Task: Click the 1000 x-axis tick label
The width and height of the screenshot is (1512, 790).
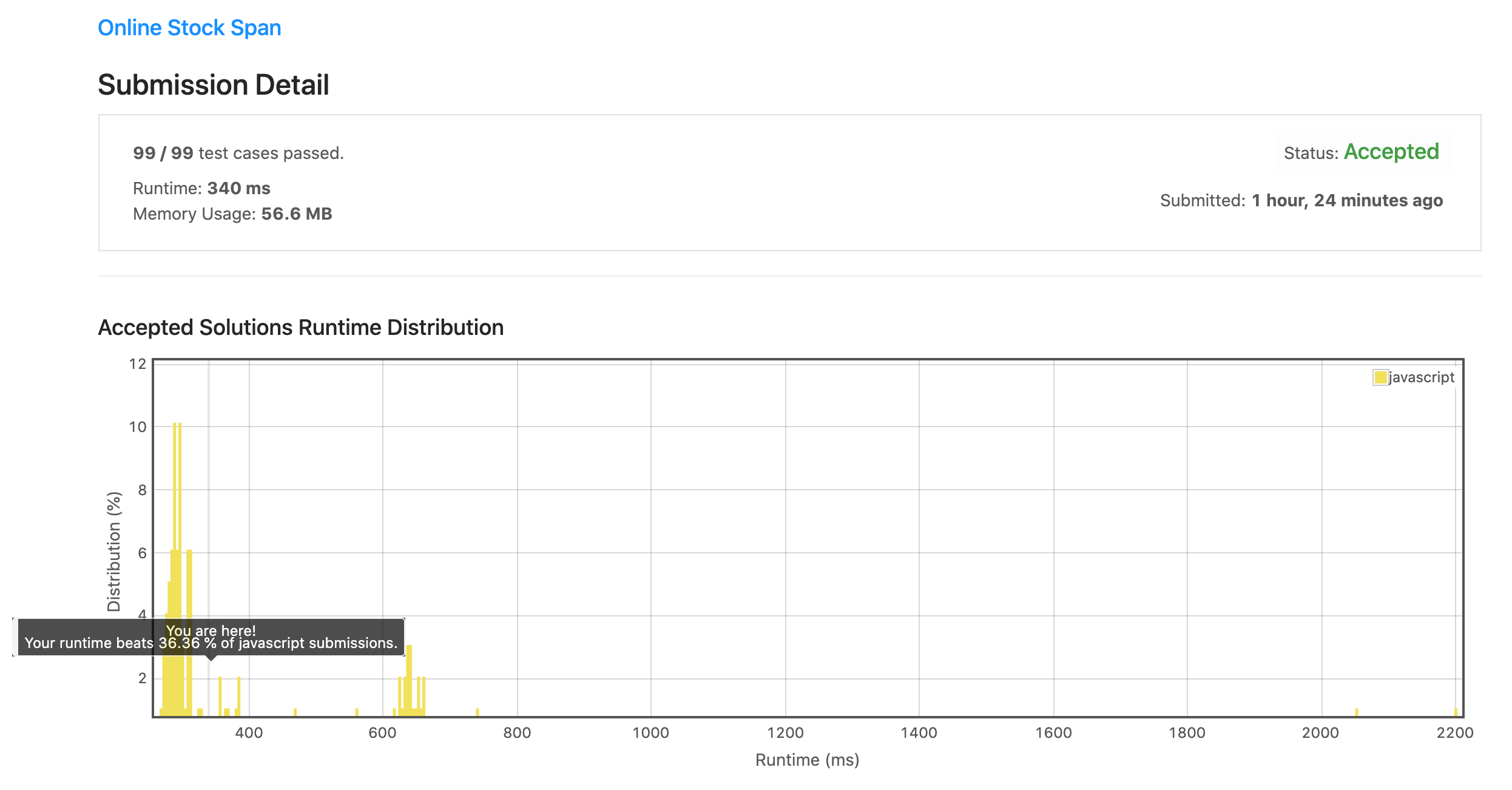Action: point(650,732)
